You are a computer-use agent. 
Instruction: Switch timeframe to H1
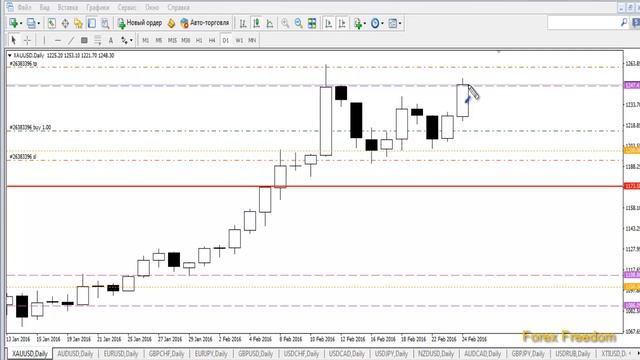[199, 40]
